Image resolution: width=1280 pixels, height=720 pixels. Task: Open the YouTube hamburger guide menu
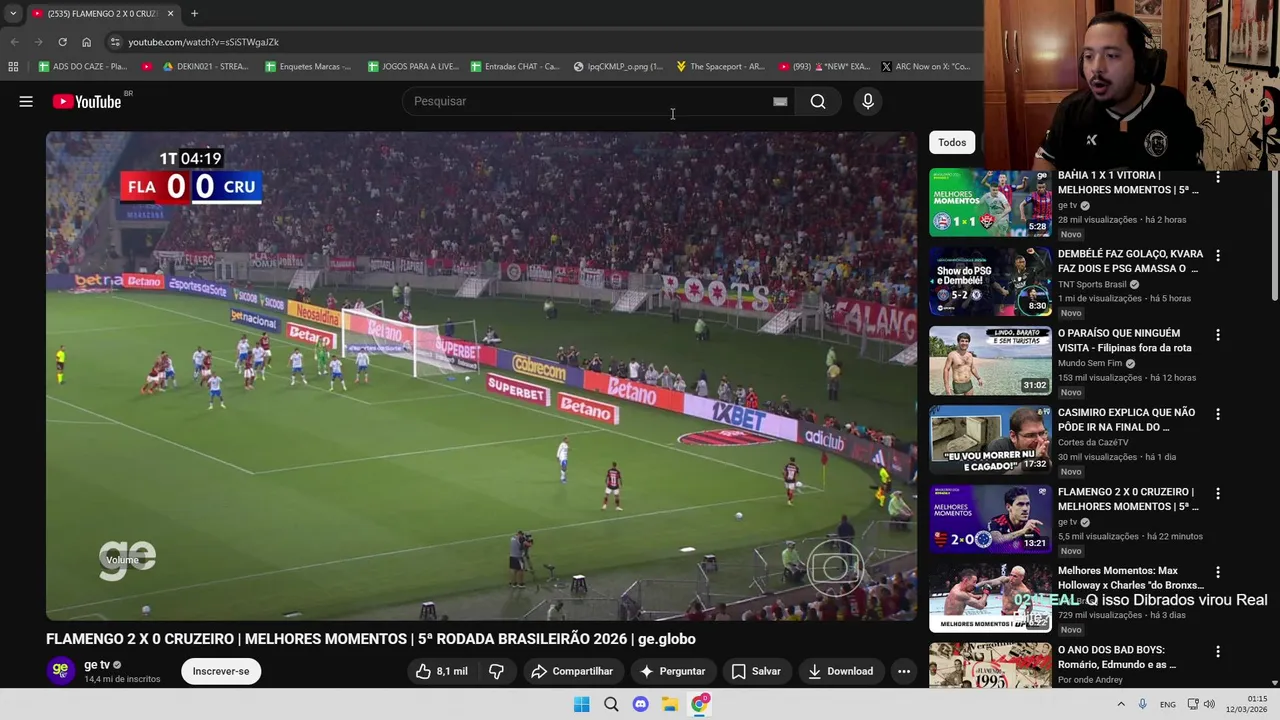point(26,101)
